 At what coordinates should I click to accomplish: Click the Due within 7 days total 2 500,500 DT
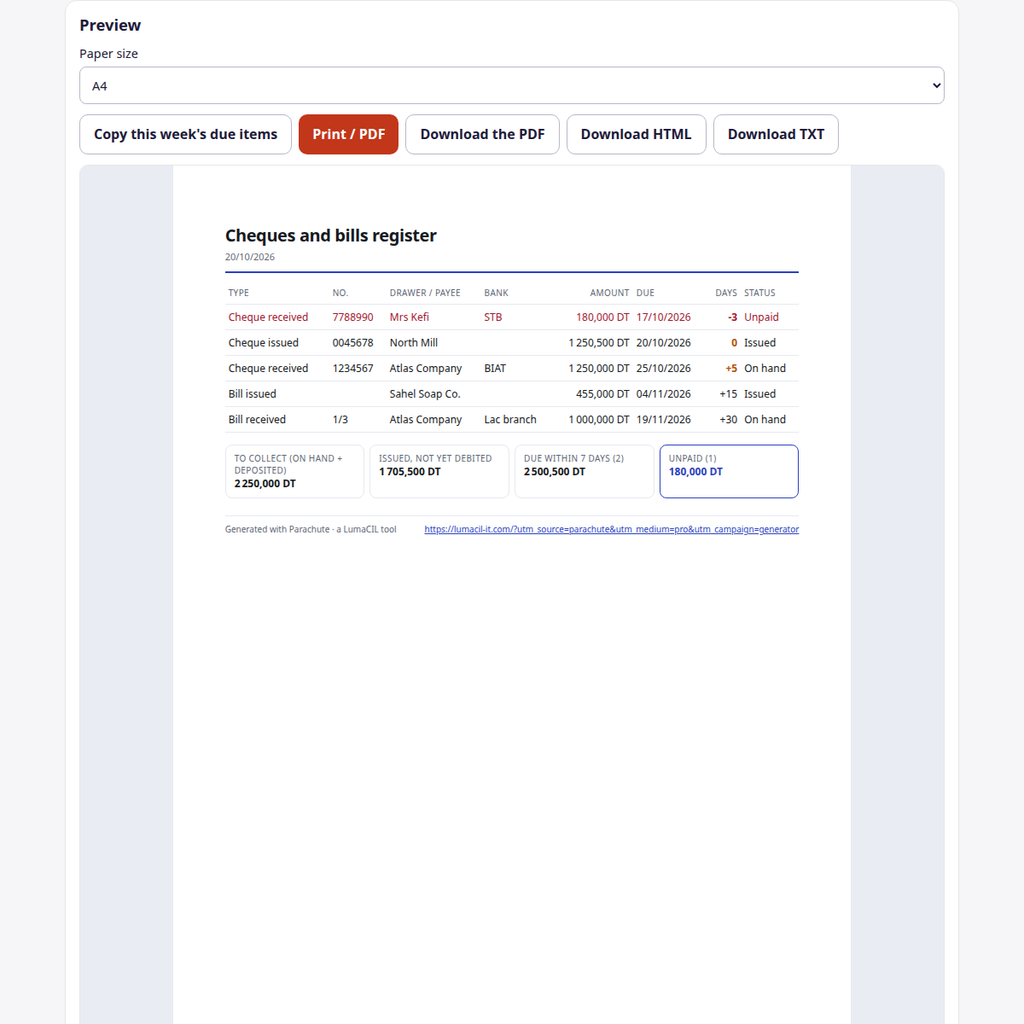[554, 472]
